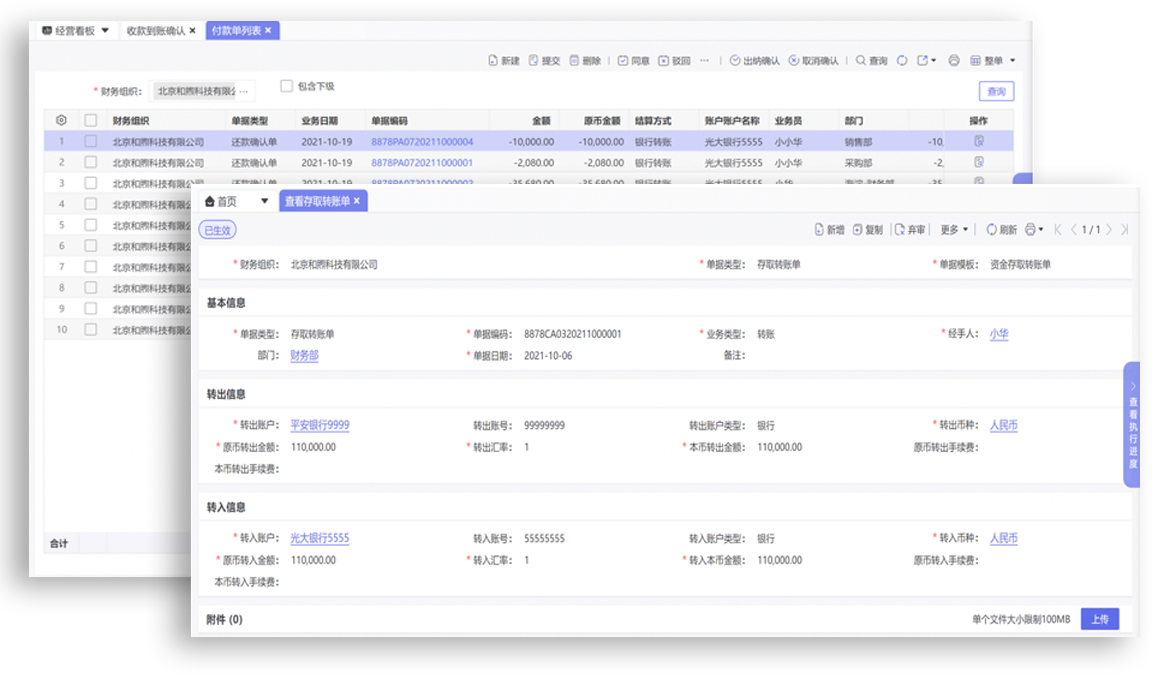Close the 收款到账确认 tab
Image resolution: width=1168 pixels, height=680 pixels.
tap(192, 31)
